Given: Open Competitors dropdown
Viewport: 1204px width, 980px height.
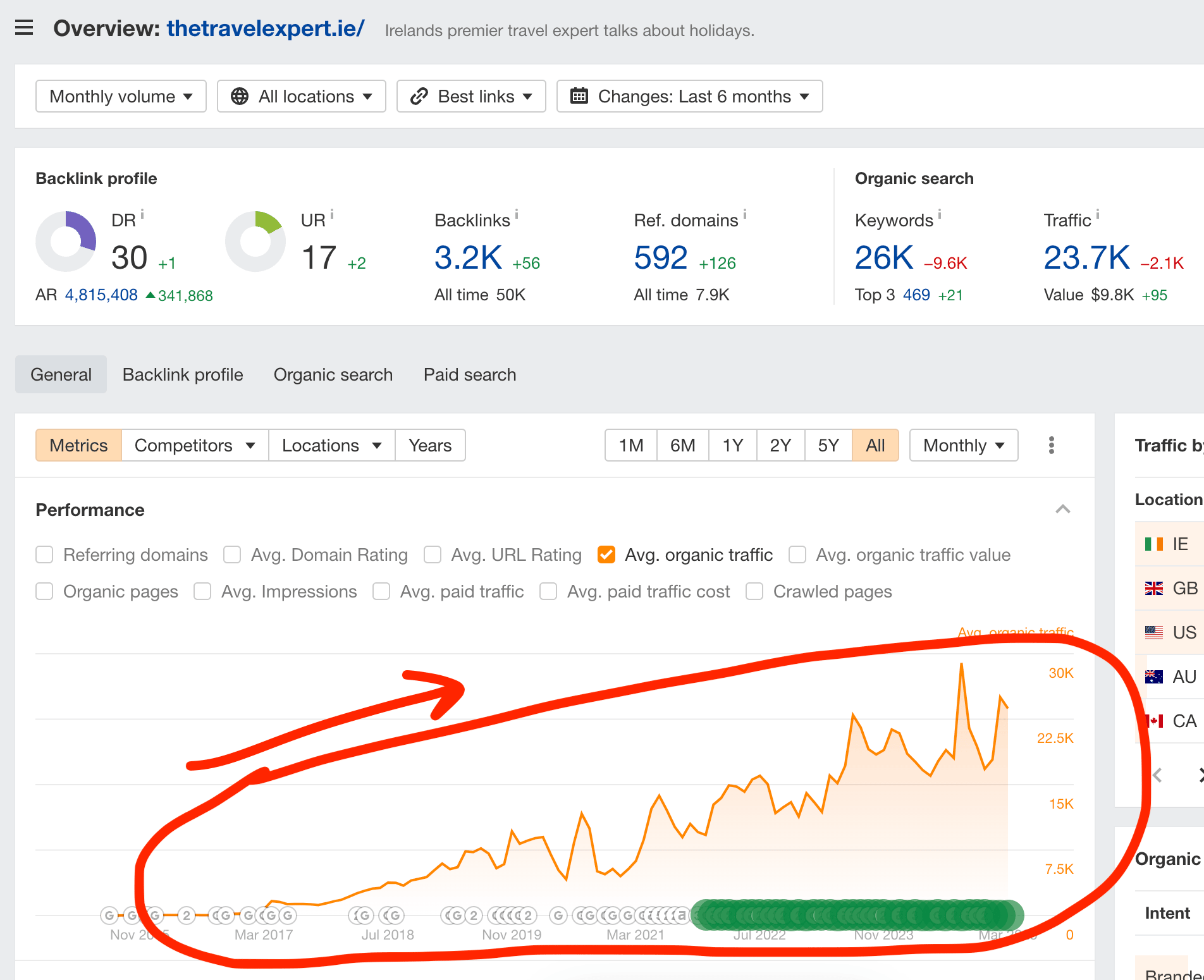Looking at the screenshot, I should click(195, 445).
